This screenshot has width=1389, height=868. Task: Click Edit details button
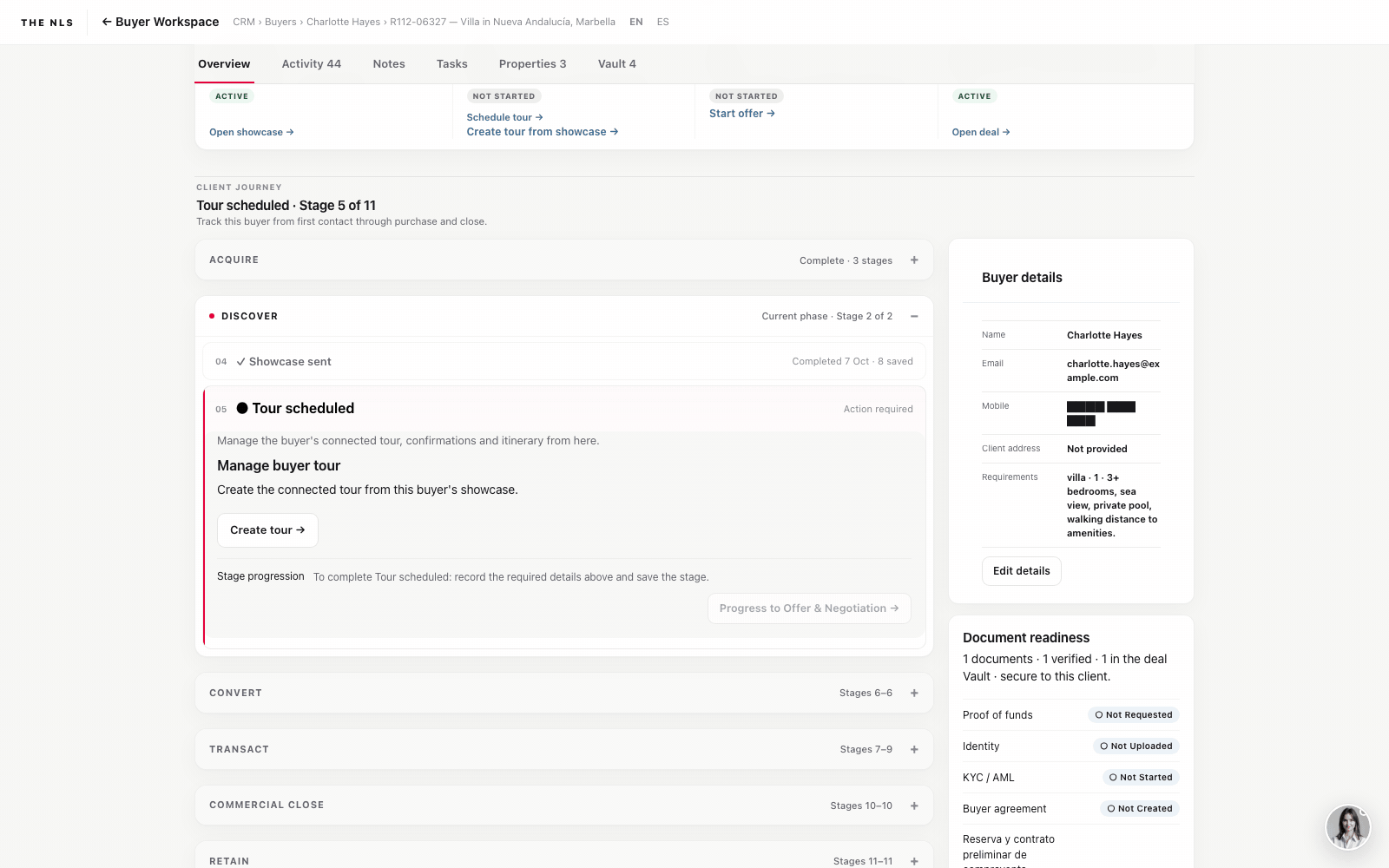(x=1022, y=571)
